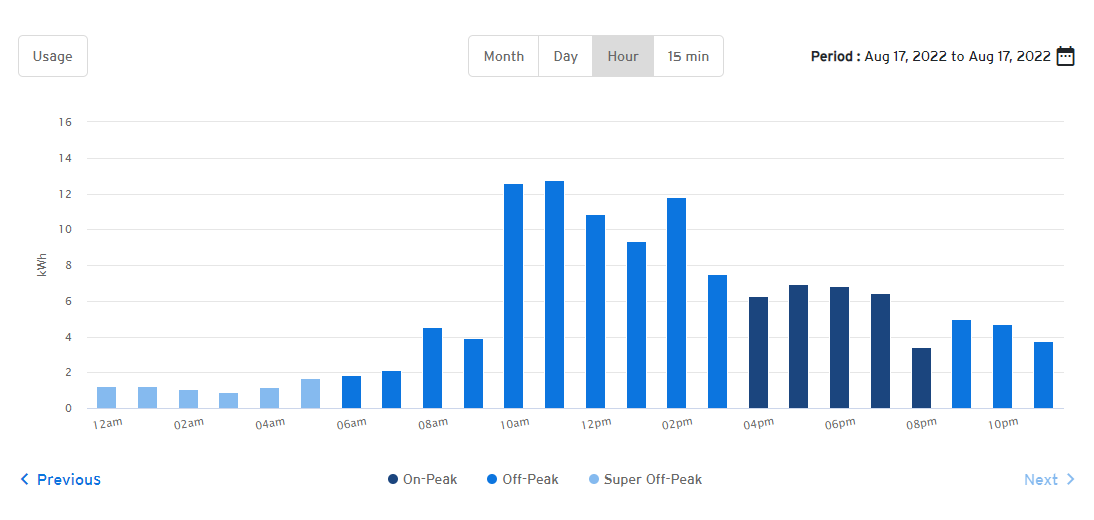Click the 10am usage bar
Viewport: 1094px width, 520px height.
pos(514,296)
